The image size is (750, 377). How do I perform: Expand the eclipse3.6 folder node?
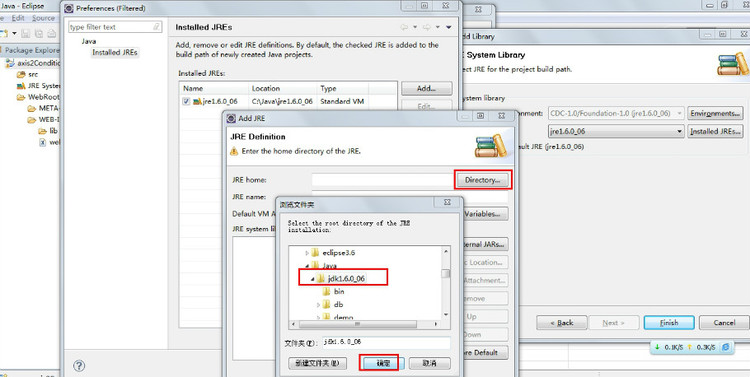click(307, 253)
